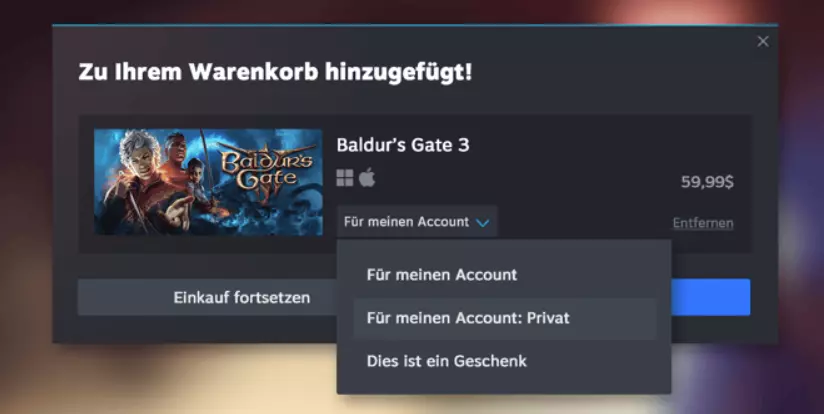The image size is (824, 414).
Task: Click the Windows platform icon
Action: (345, 178)
